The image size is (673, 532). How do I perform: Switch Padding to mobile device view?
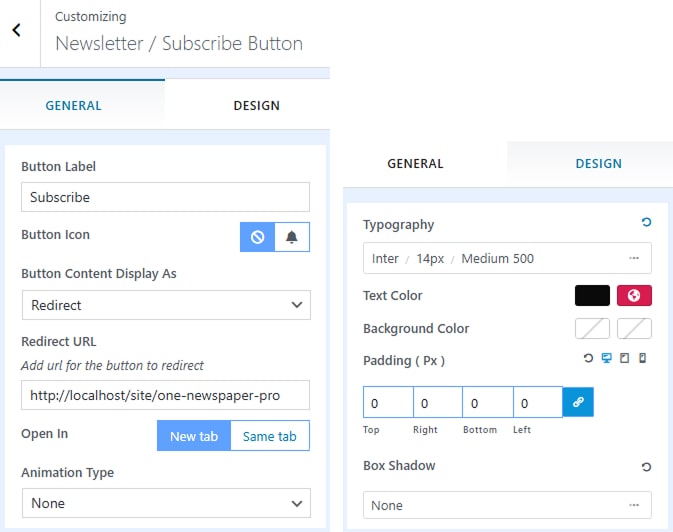[x=642, y=359]
